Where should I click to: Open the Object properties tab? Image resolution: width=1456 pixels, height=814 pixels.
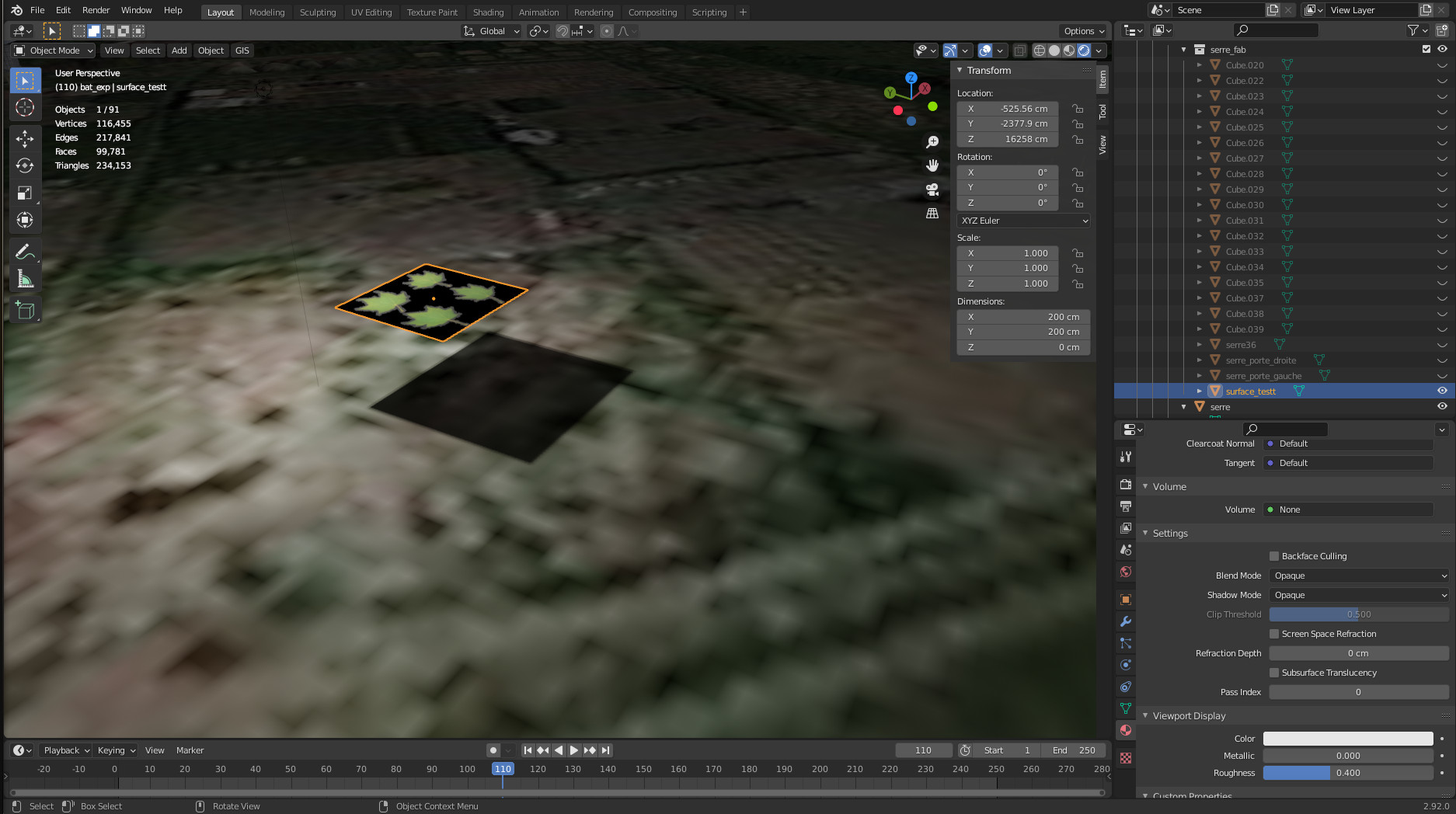[1125, 600]
